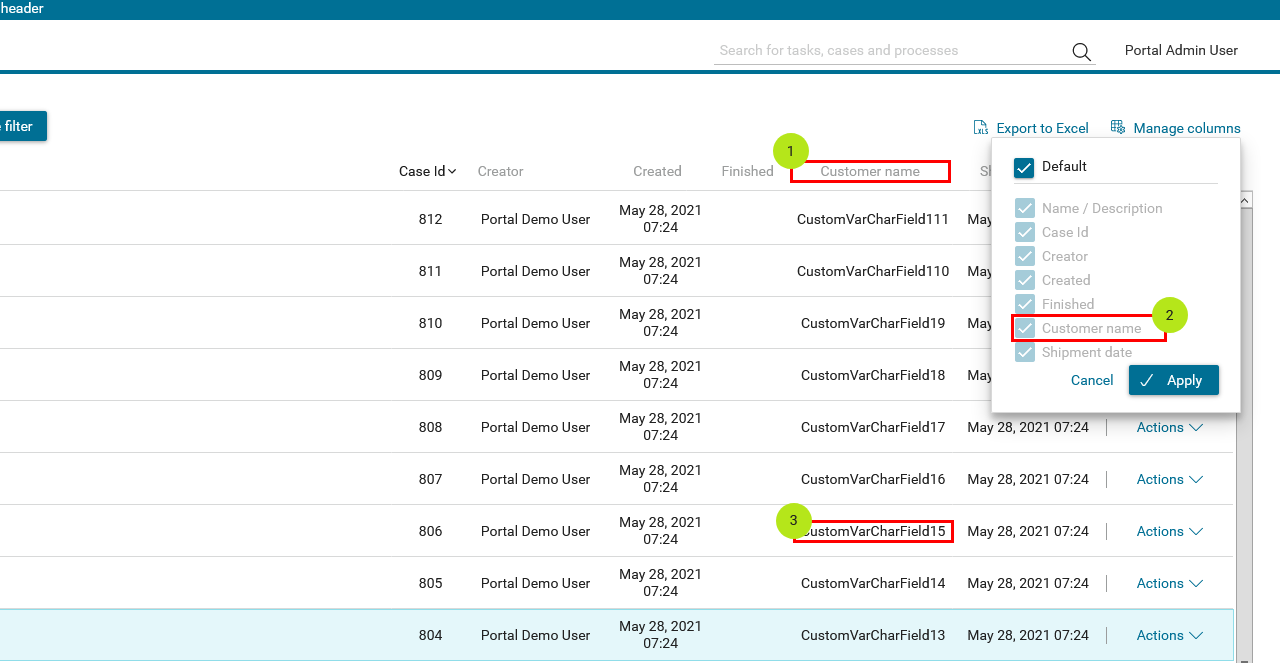The width and height of the screenshot is (1280, 663).
Task: Toggle the Name / Description checkbox
Action: 1025,208
